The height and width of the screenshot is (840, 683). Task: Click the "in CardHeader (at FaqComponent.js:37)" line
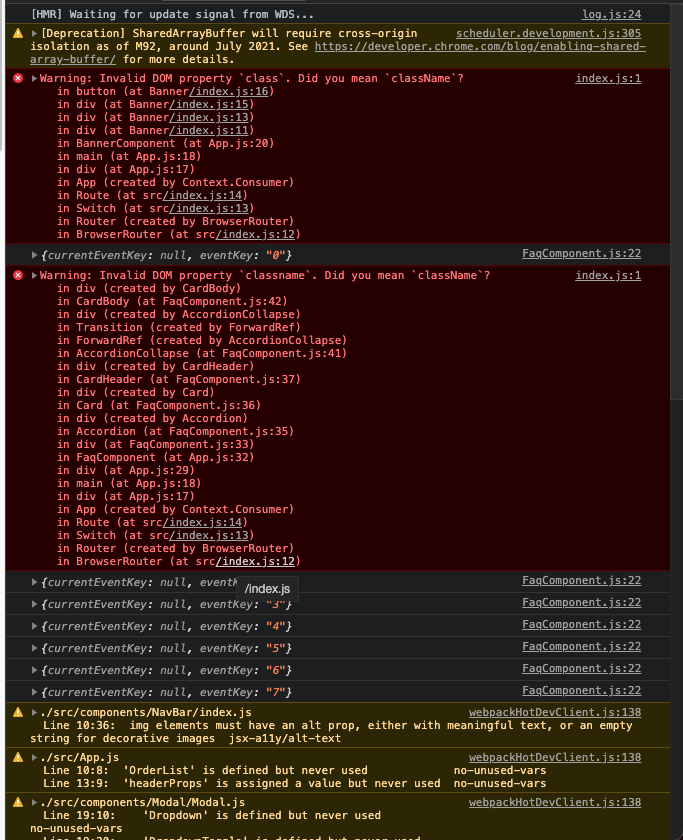coord(179,380)
